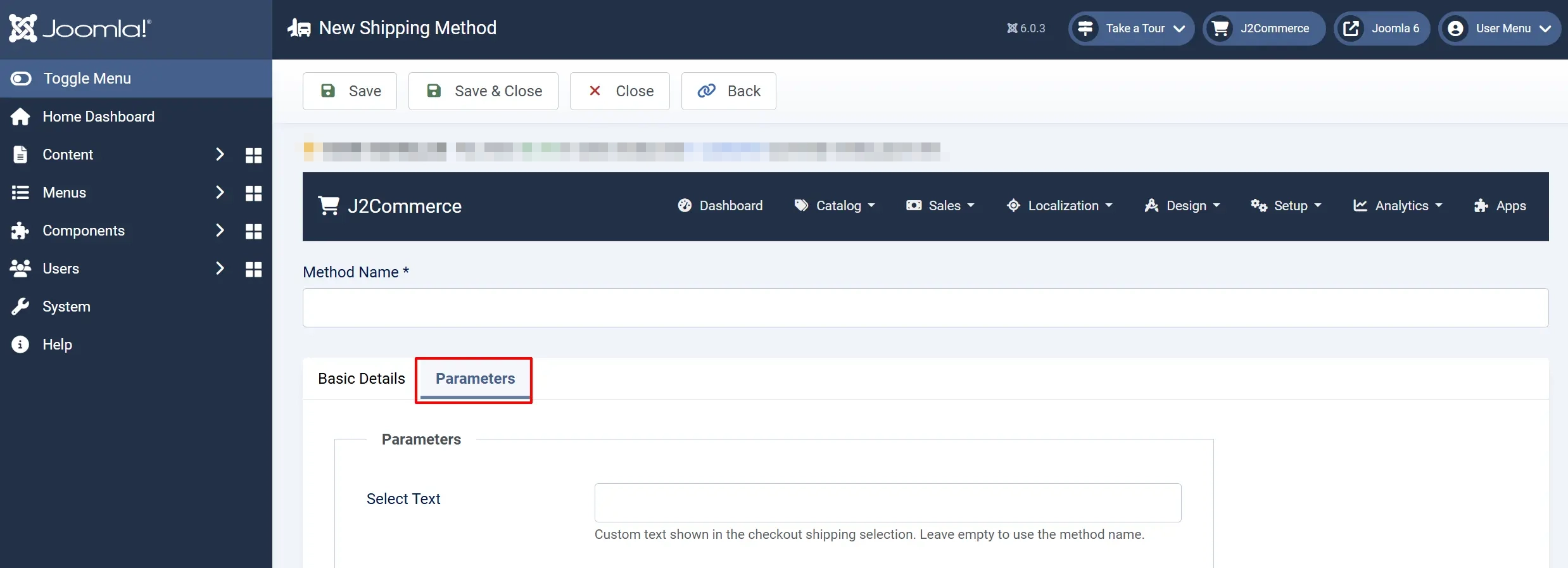Click the Components puzzle icon

[x=20, y=230]
